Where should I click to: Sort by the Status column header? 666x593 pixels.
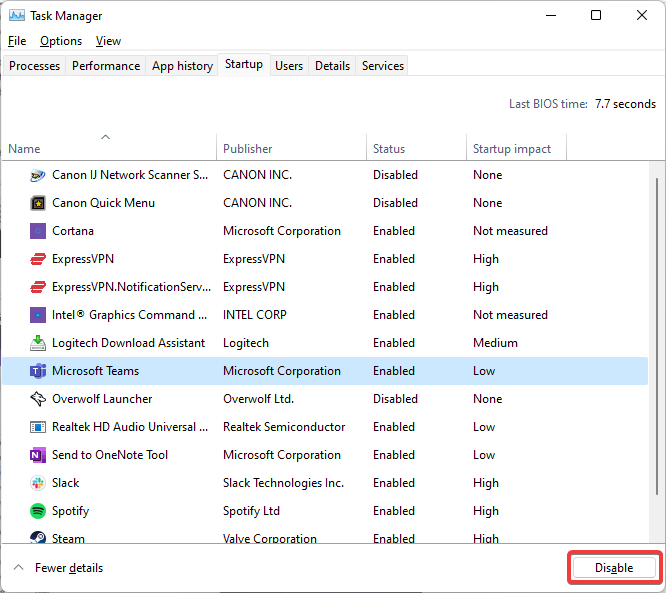(389, 149)
